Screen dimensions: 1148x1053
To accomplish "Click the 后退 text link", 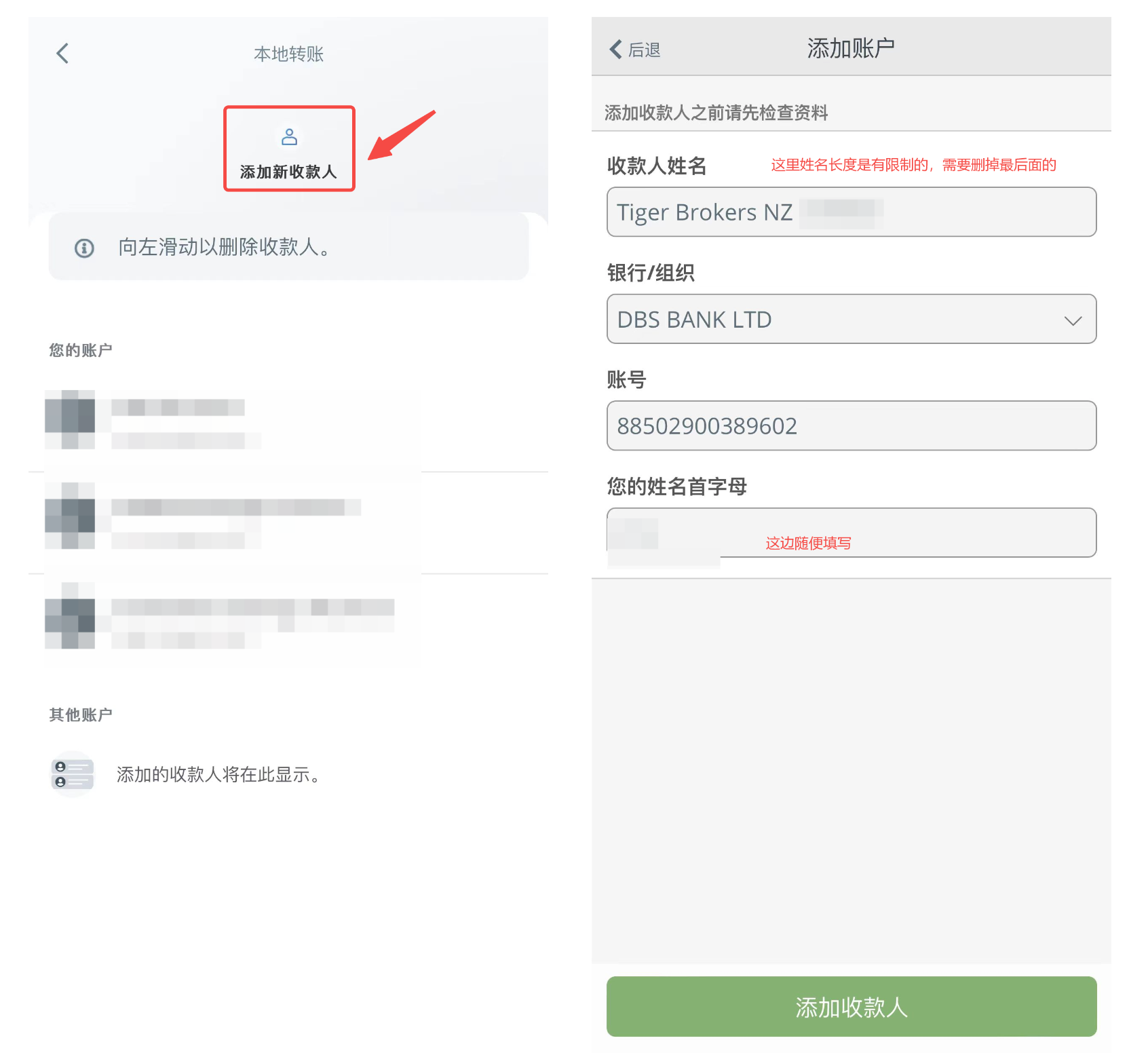I will [x=644, y=50].
